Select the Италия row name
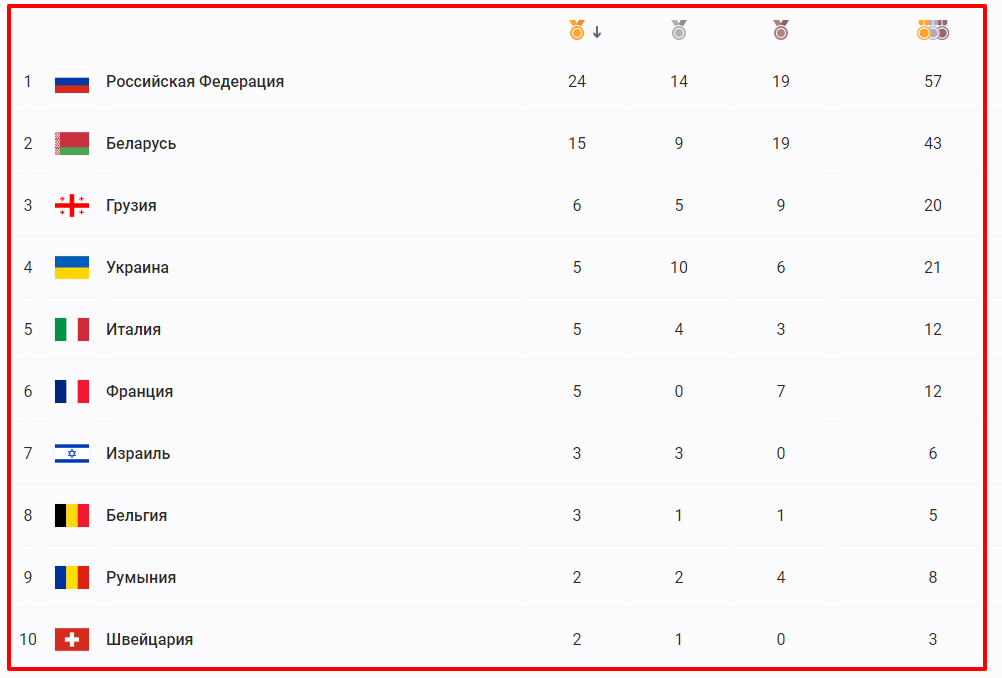 click(133, 330)
